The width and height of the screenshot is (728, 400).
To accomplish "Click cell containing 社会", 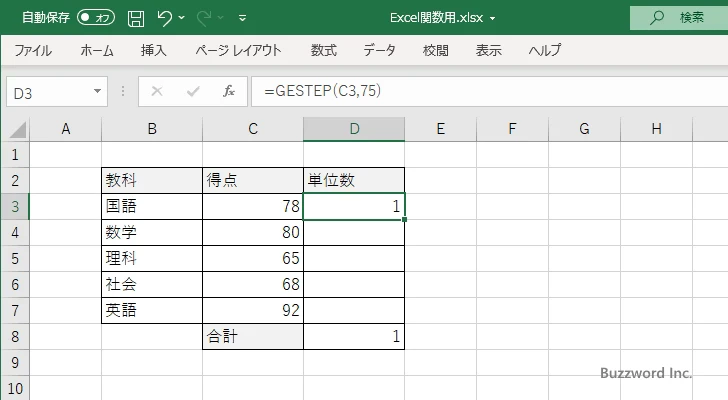I will (152, 284).
